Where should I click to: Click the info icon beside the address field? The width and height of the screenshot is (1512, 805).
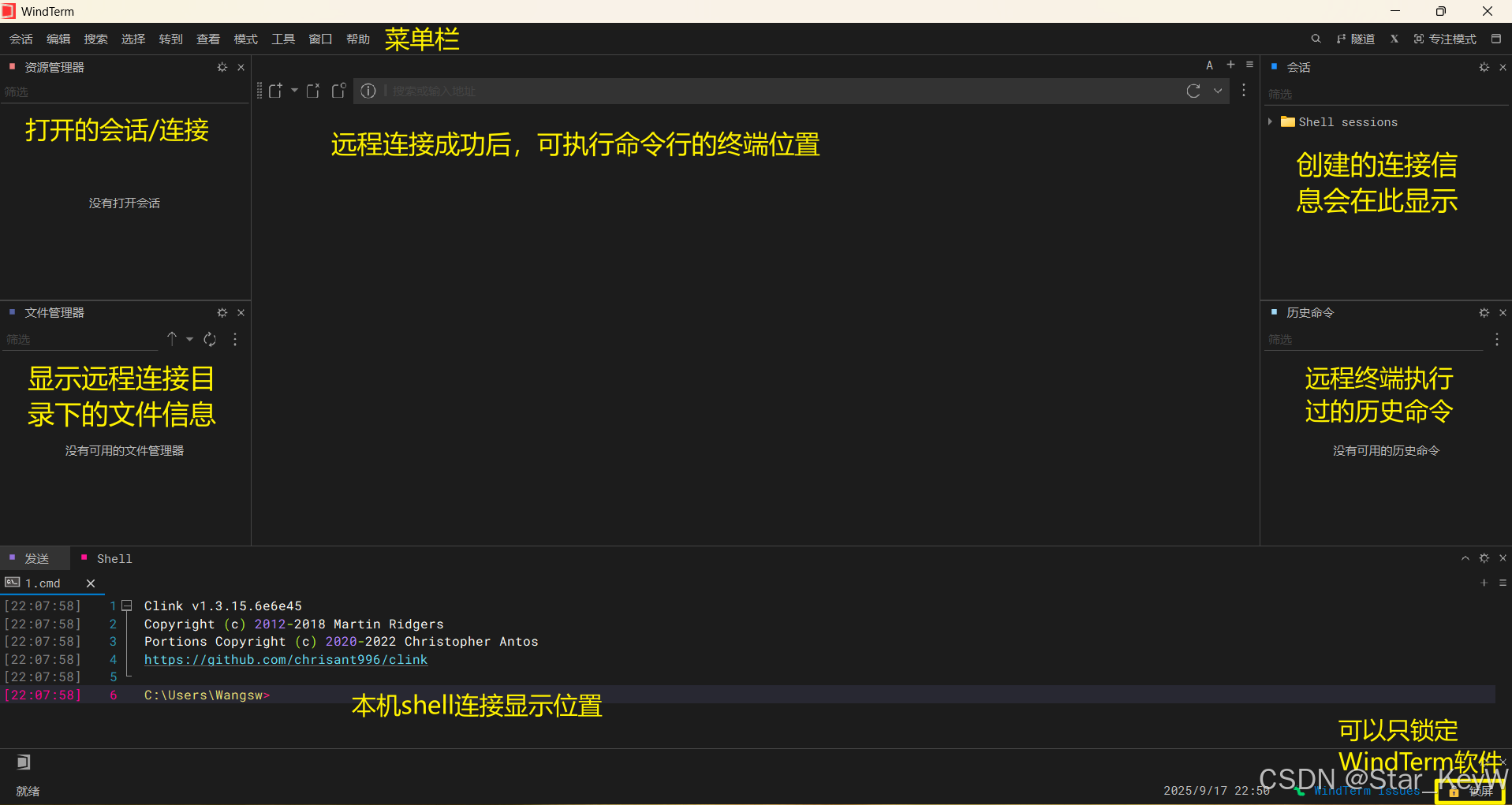[368, 91]
